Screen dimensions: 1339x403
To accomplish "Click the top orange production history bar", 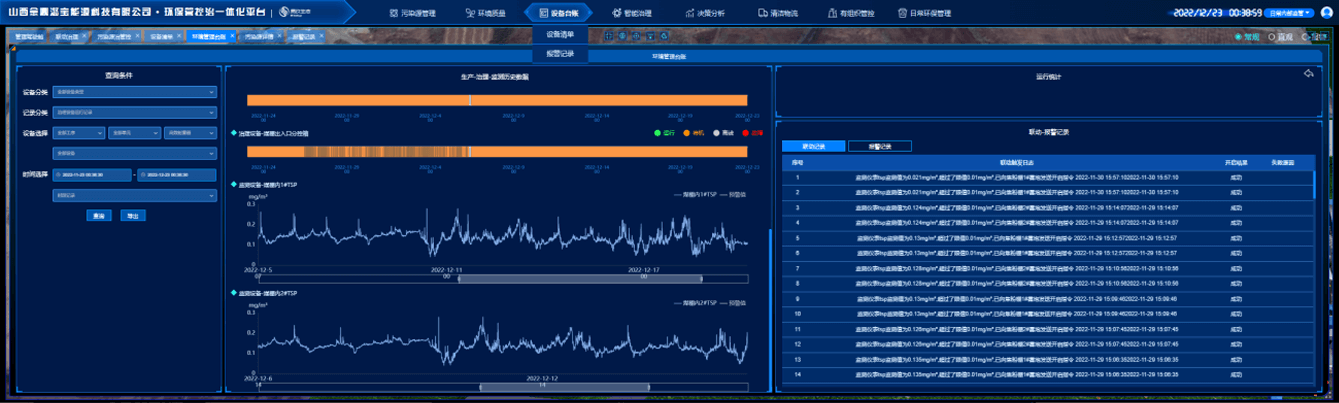I will point(497,100).
